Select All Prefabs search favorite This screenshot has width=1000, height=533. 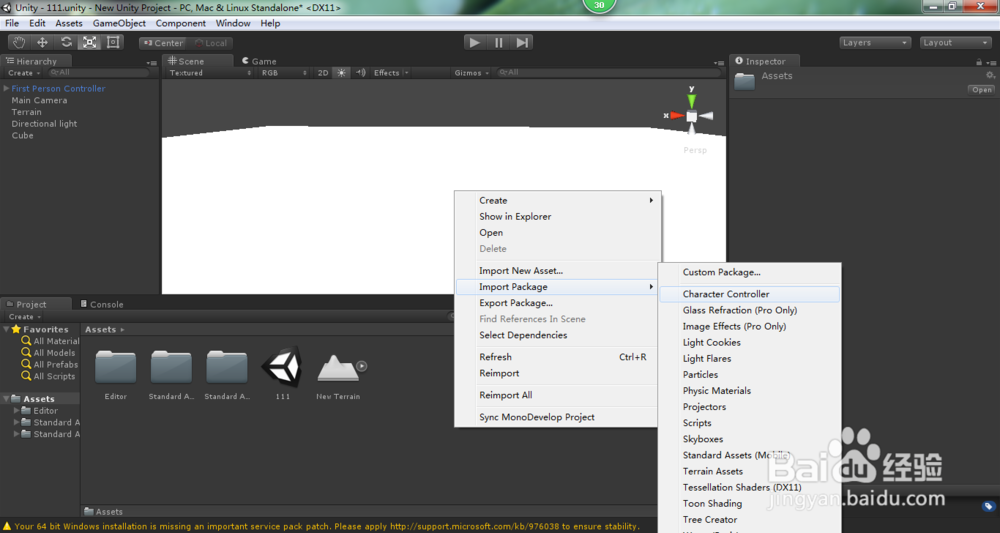click(x=50, y=365)
